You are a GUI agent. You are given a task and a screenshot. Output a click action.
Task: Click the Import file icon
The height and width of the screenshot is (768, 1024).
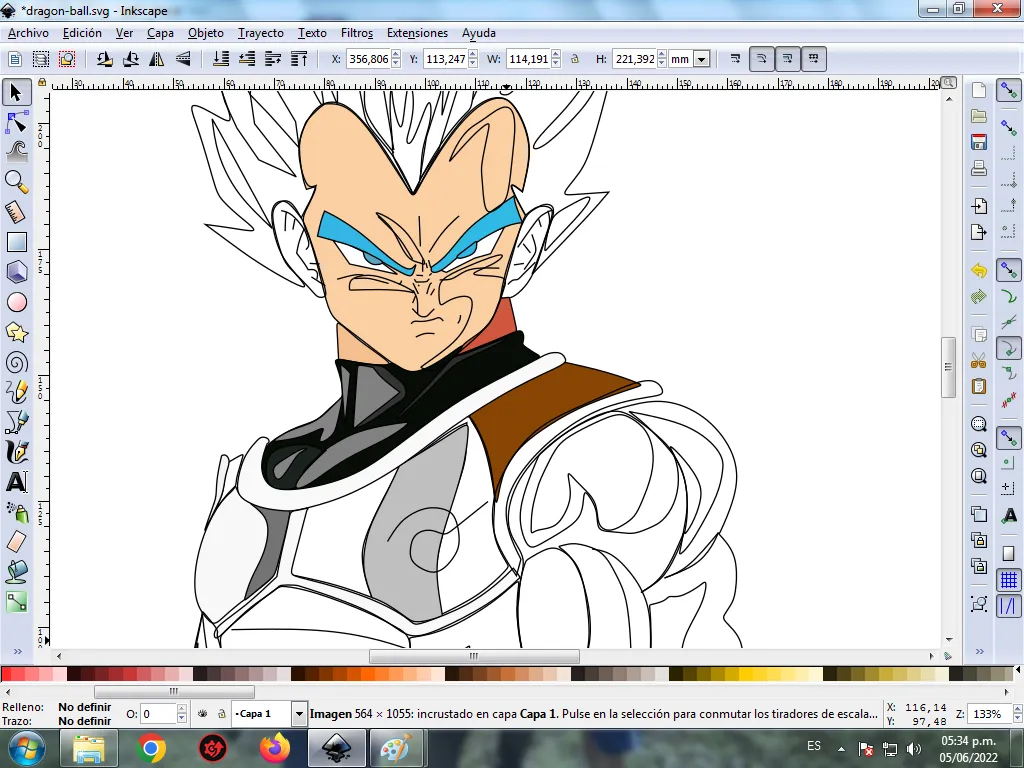coord(978,206)
